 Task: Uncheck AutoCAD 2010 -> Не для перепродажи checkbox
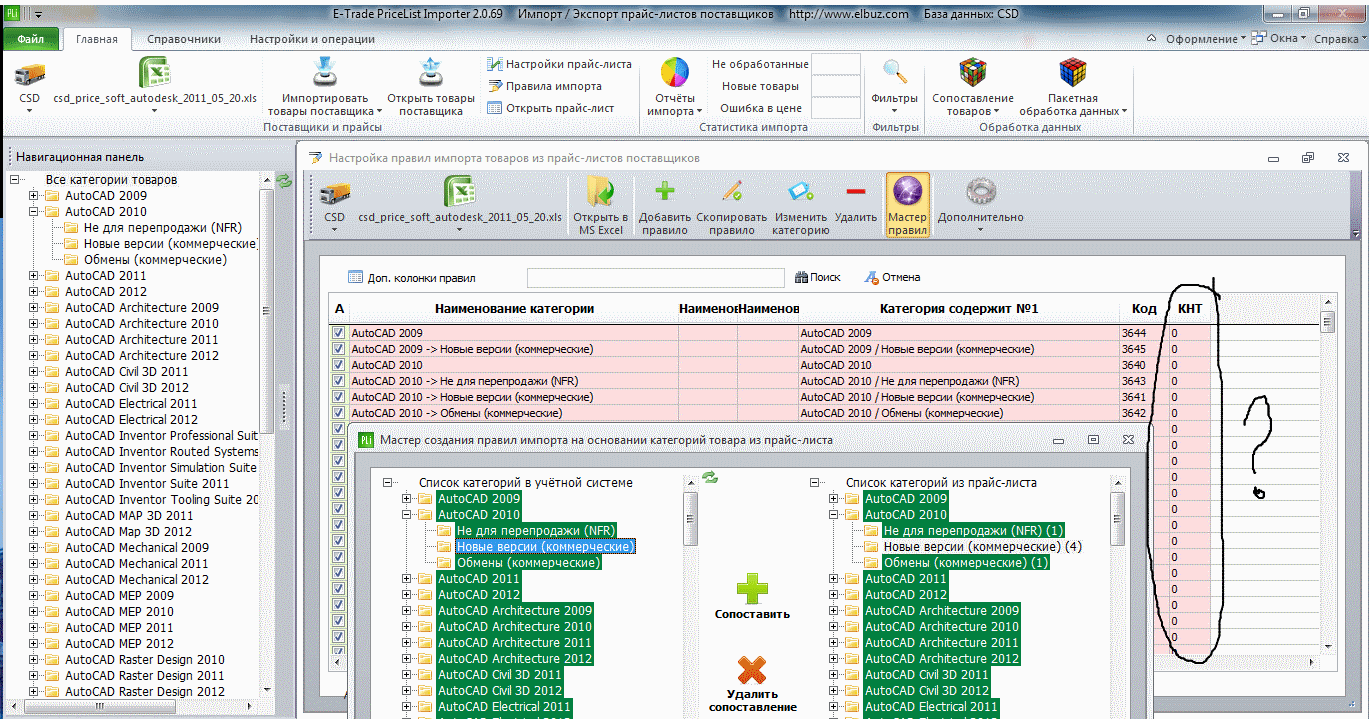tap(338, 381)
